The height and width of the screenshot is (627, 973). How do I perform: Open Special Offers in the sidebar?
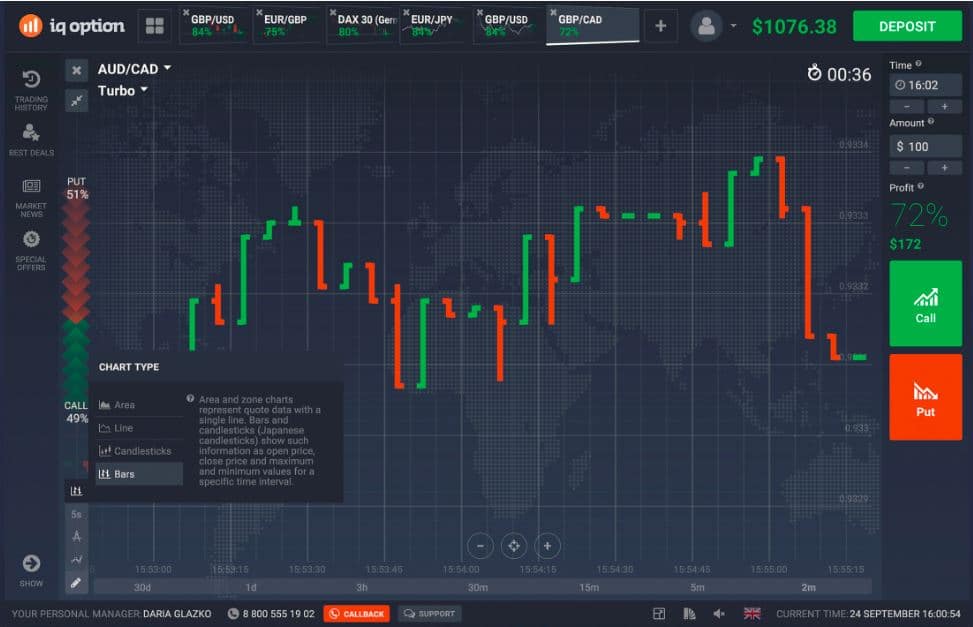pos(31,247)
